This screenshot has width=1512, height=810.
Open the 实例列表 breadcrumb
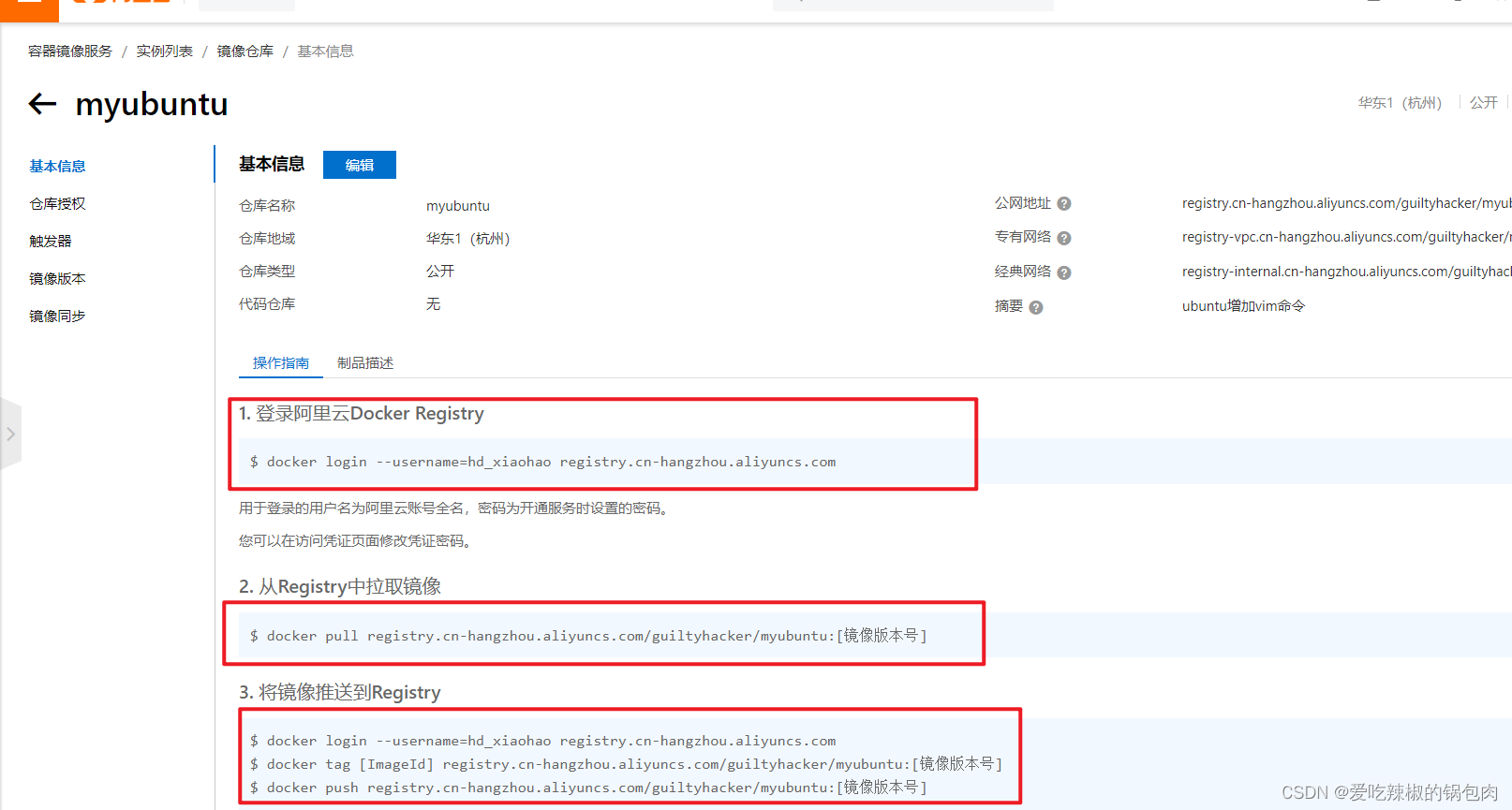pos(165,52)
